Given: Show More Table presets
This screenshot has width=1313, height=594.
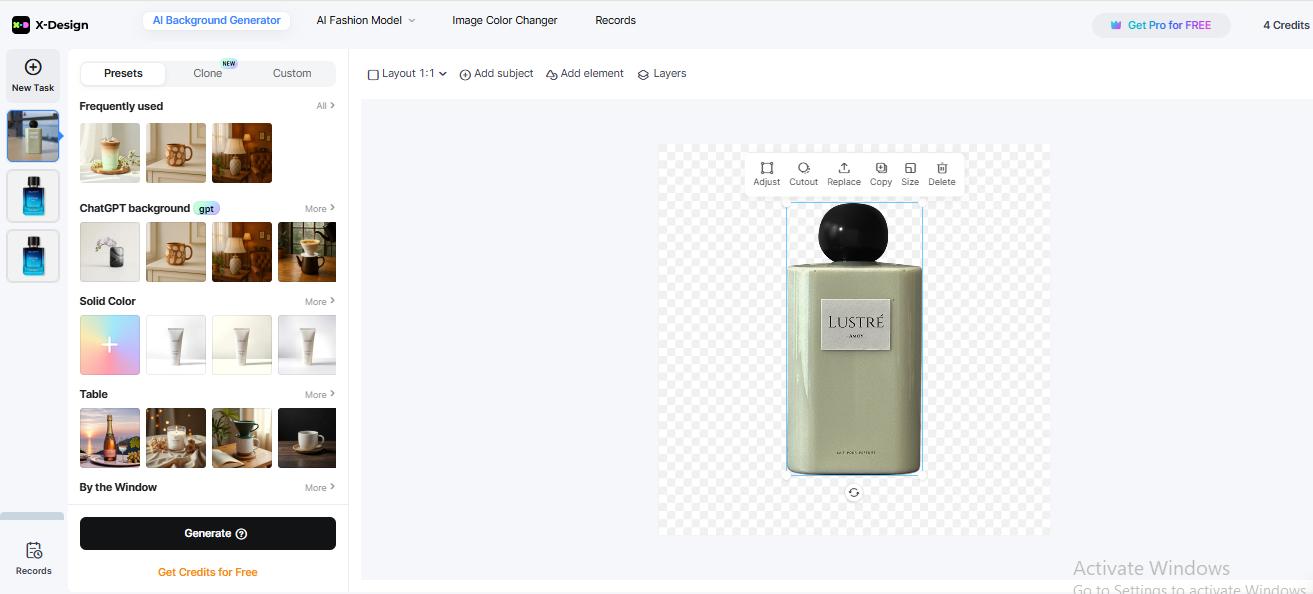Looking at the screenshot, I should pos(320,395).
